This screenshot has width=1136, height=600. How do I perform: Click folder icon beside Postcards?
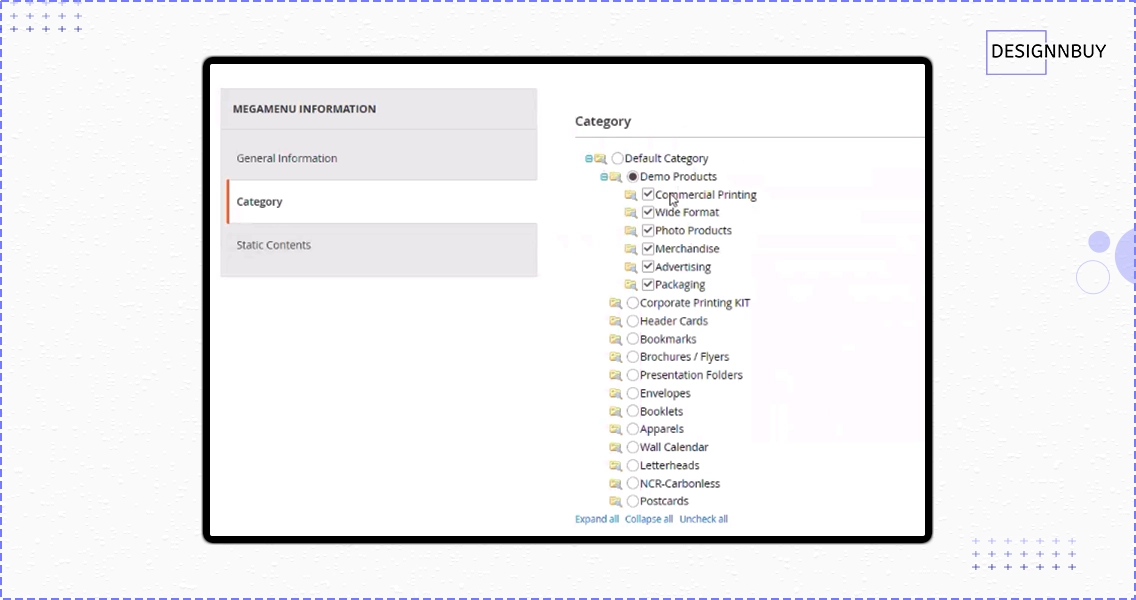pyautogui.click(x=616, y=501)
